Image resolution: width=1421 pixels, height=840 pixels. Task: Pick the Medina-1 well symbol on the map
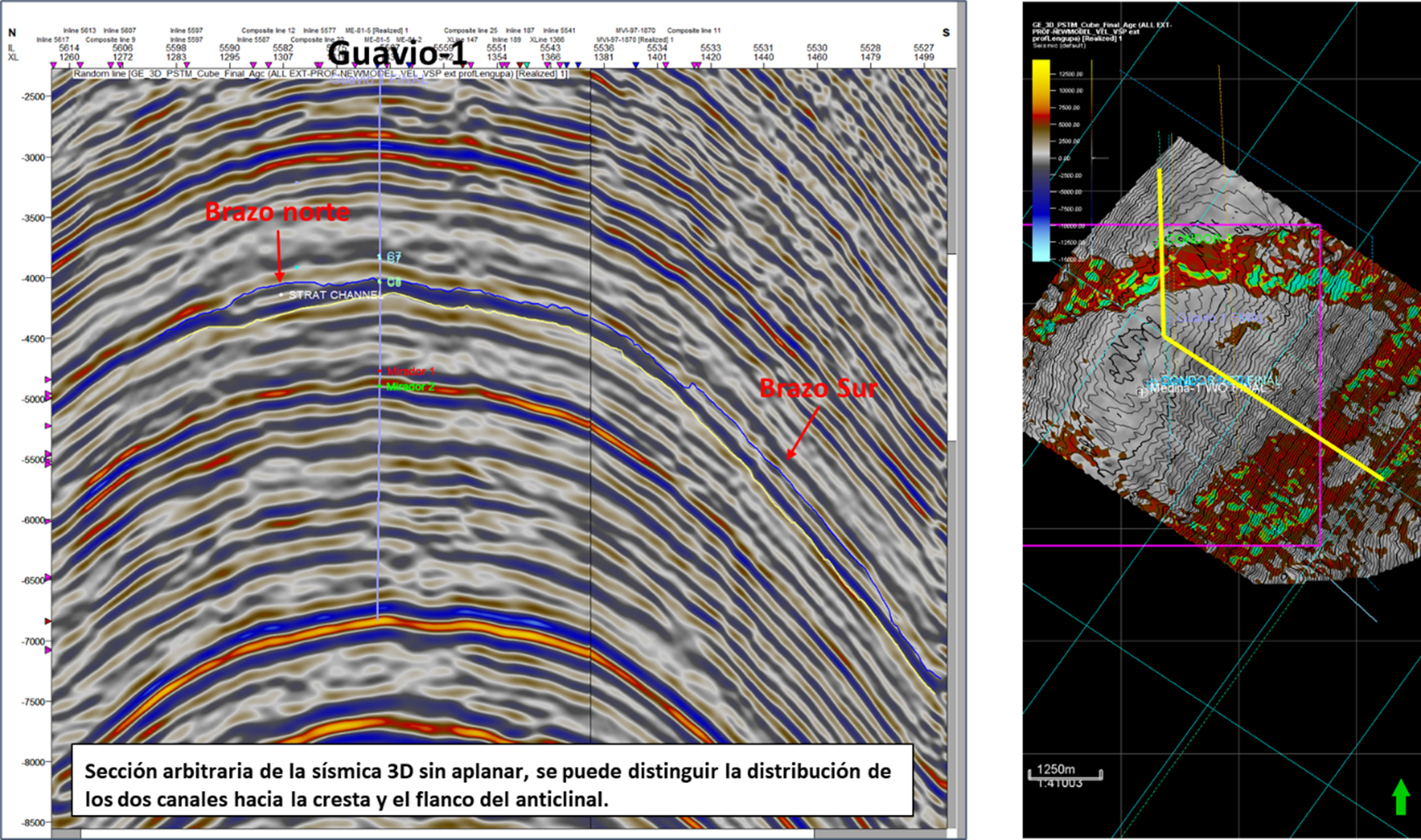point(1142,391)
